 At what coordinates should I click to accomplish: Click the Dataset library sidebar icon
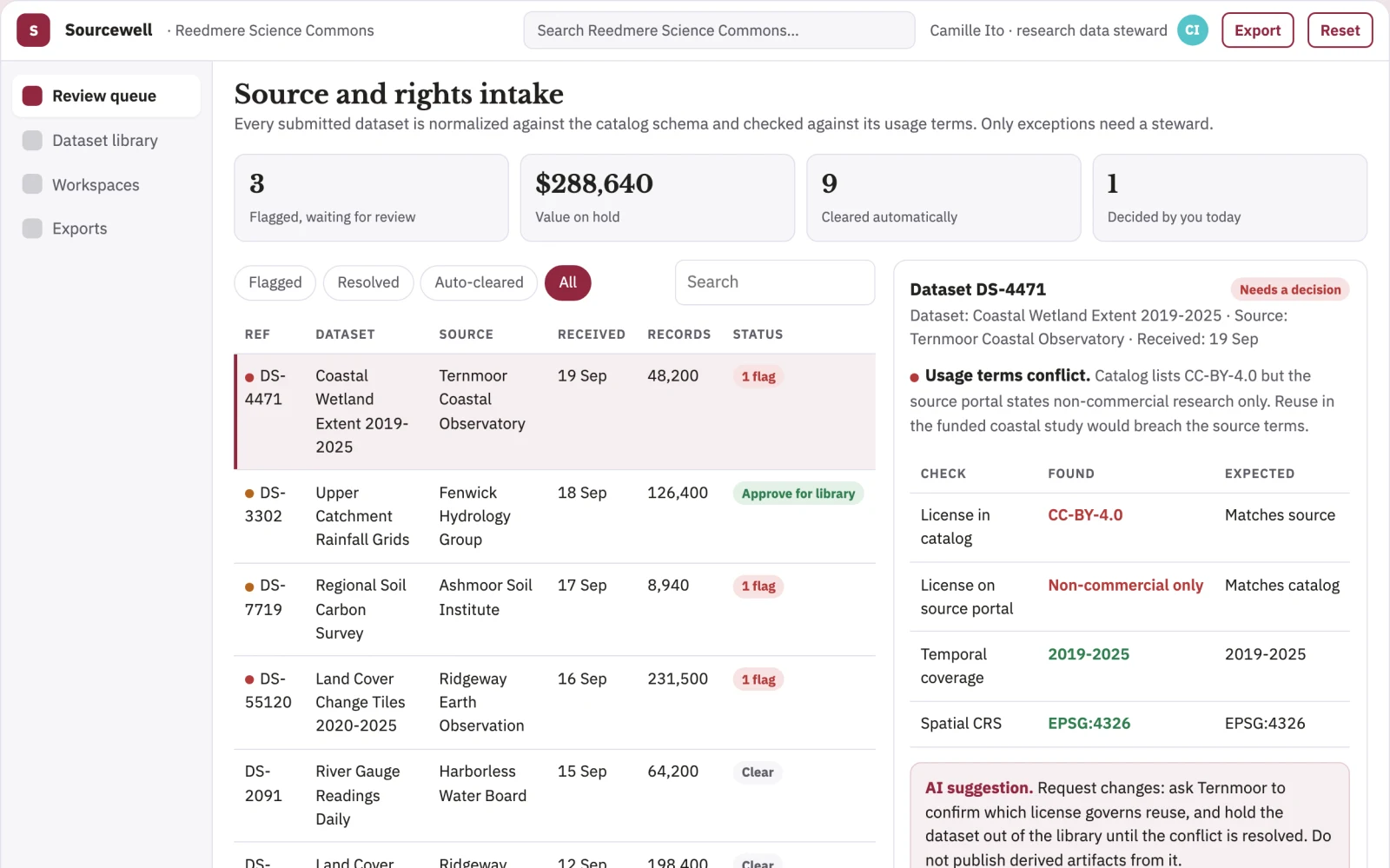(x=32, y=140)
